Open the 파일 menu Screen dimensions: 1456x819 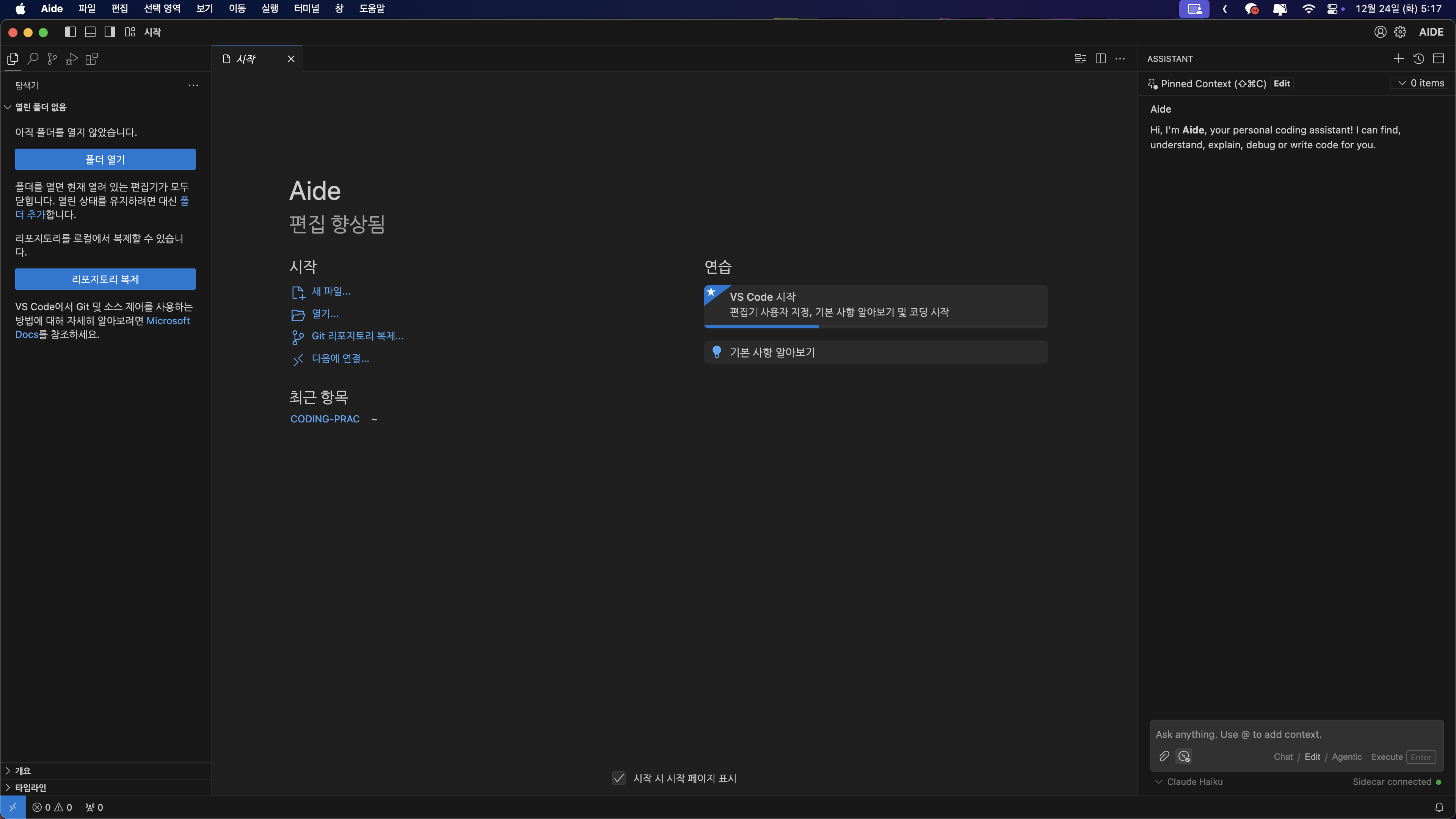pos(87,8)
